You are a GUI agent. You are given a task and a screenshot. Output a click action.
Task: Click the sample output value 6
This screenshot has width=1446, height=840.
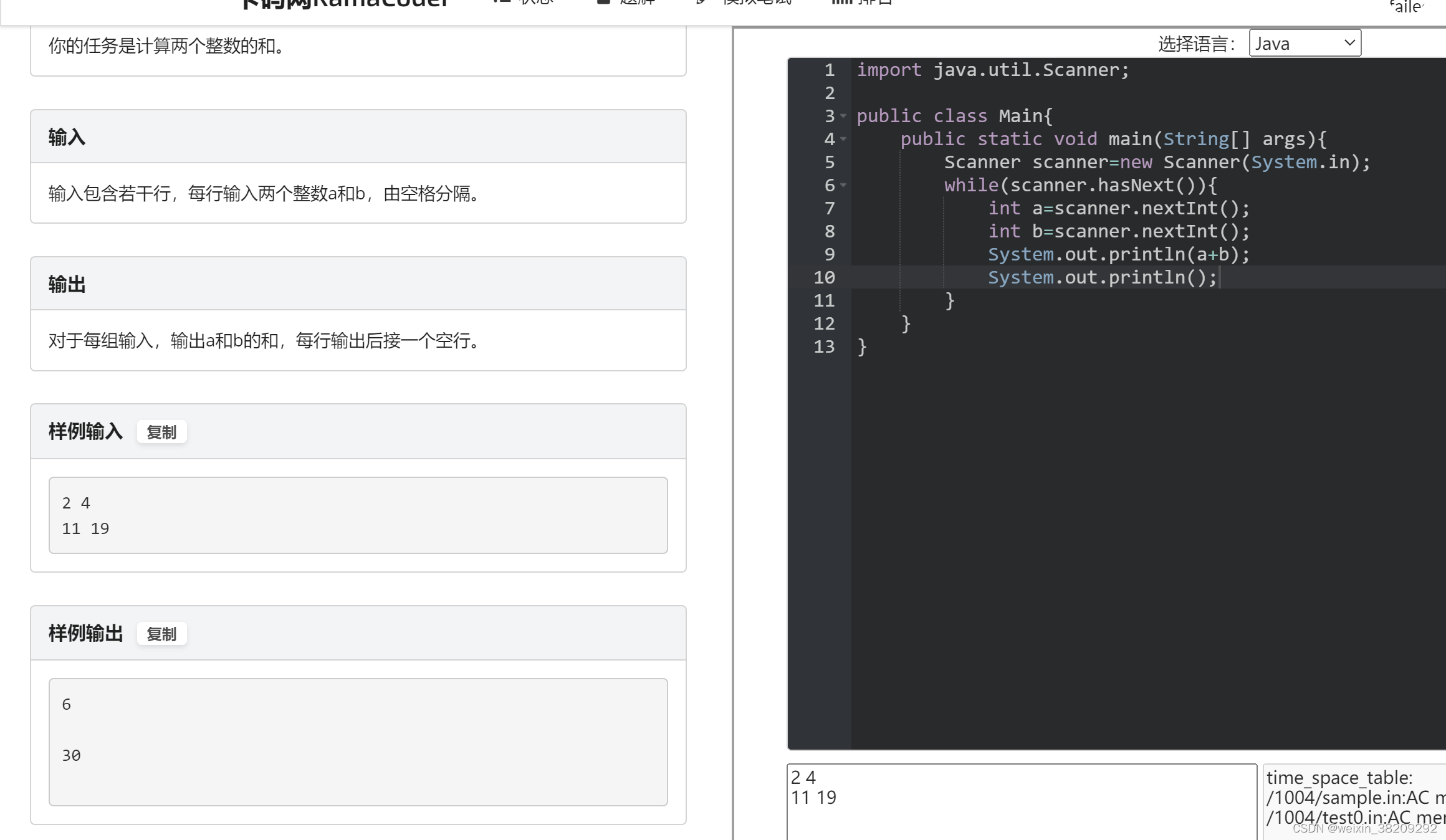click(x=66, y=704)
